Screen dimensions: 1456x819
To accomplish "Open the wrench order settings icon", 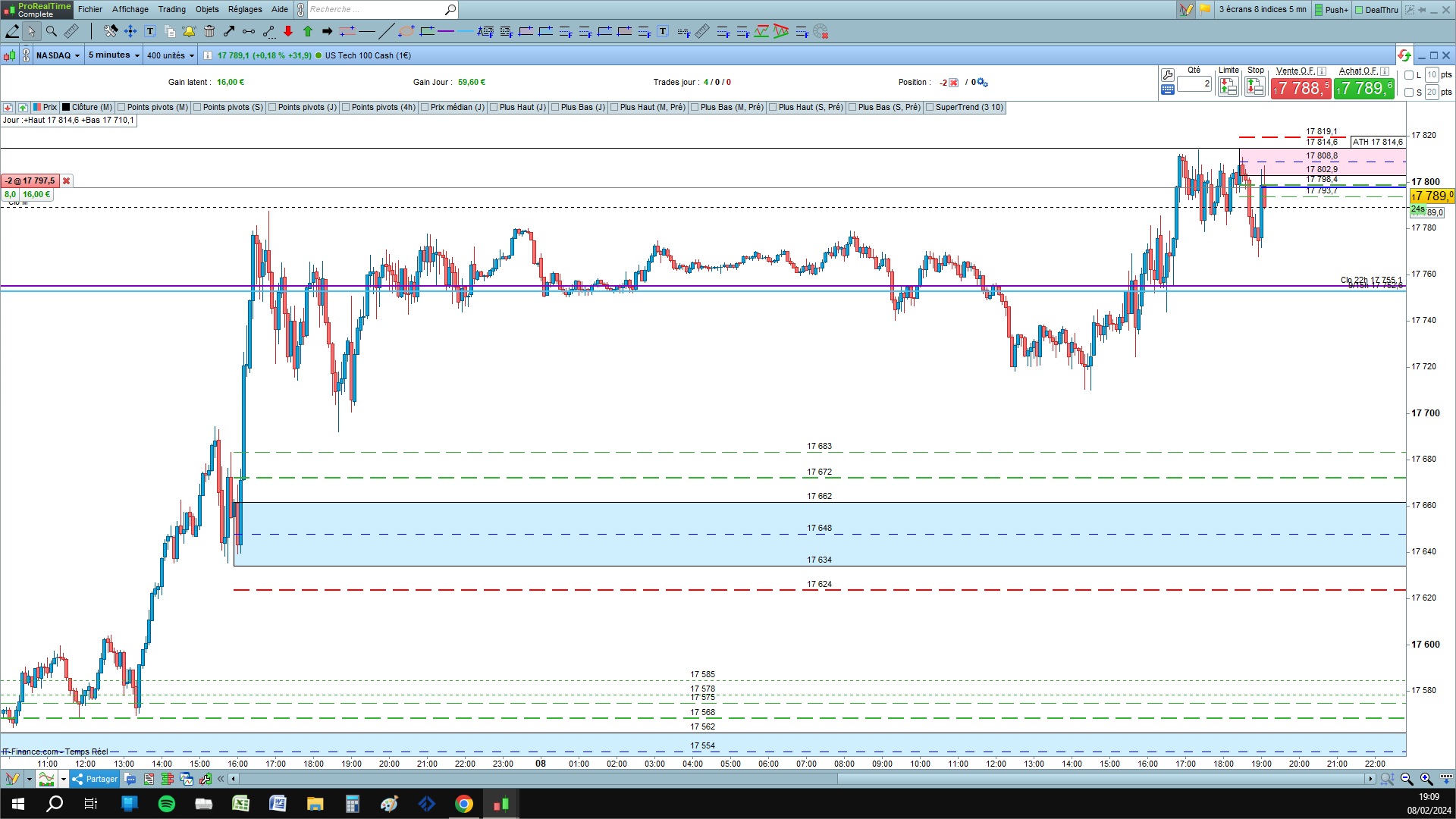I will pyautogui.click(x=1168, y=74).
